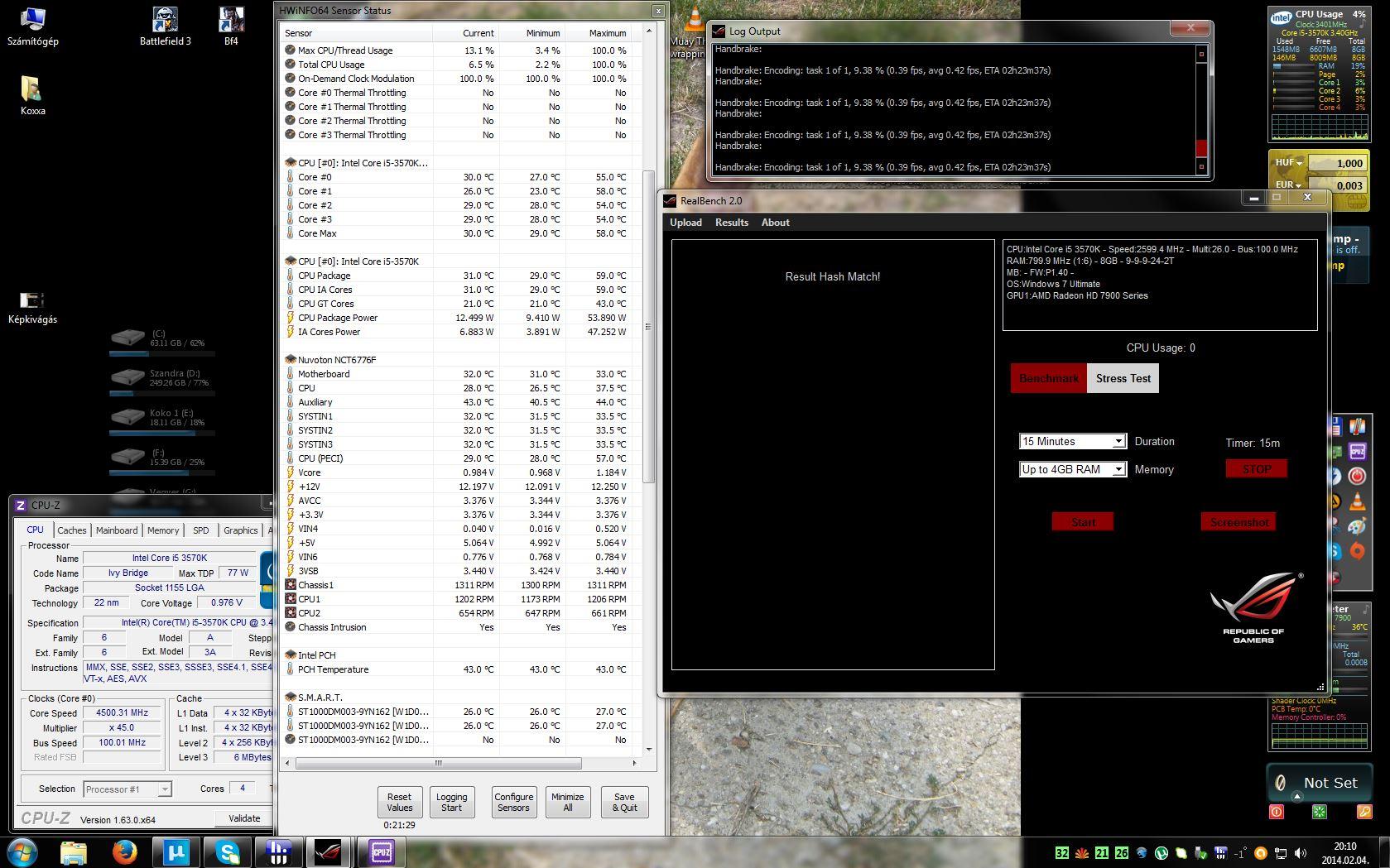Click the Screenshot button in RealBench

point(1239,522)
